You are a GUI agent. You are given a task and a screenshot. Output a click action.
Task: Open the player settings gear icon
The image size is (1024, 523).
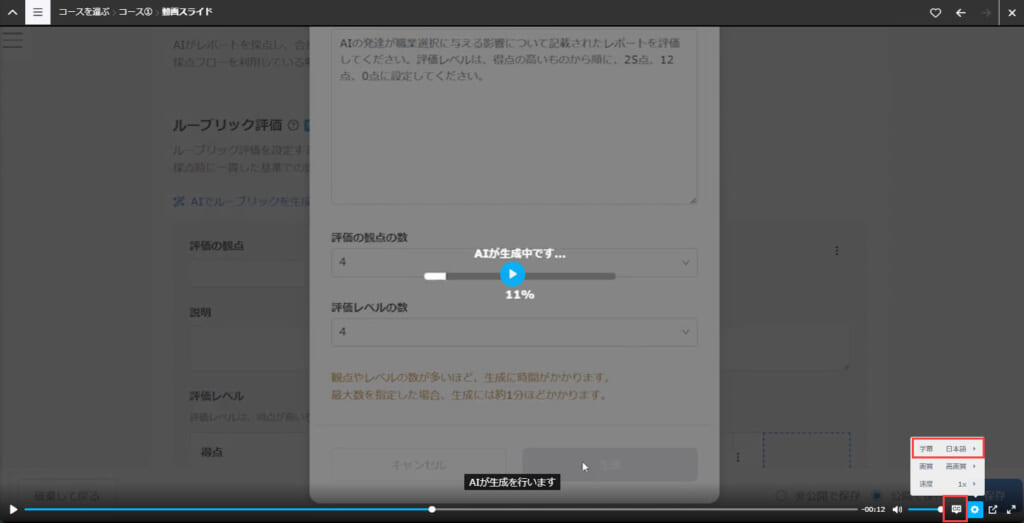[x=975, y=509]
